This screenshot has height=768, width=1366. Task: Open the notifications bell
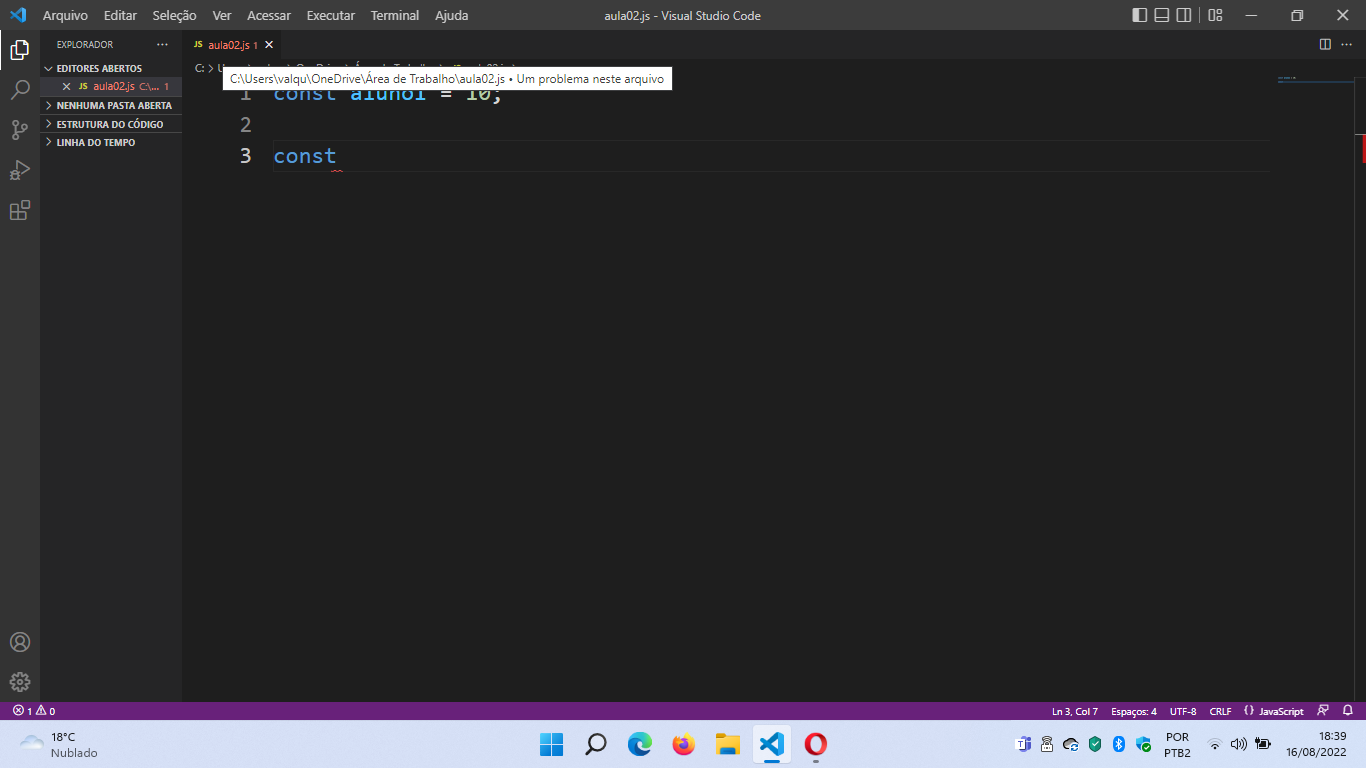pos(1348,711)
